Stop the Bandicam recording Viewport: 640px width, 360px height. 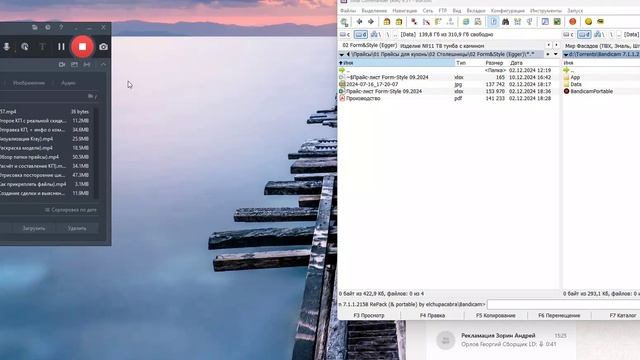point(82,47)
